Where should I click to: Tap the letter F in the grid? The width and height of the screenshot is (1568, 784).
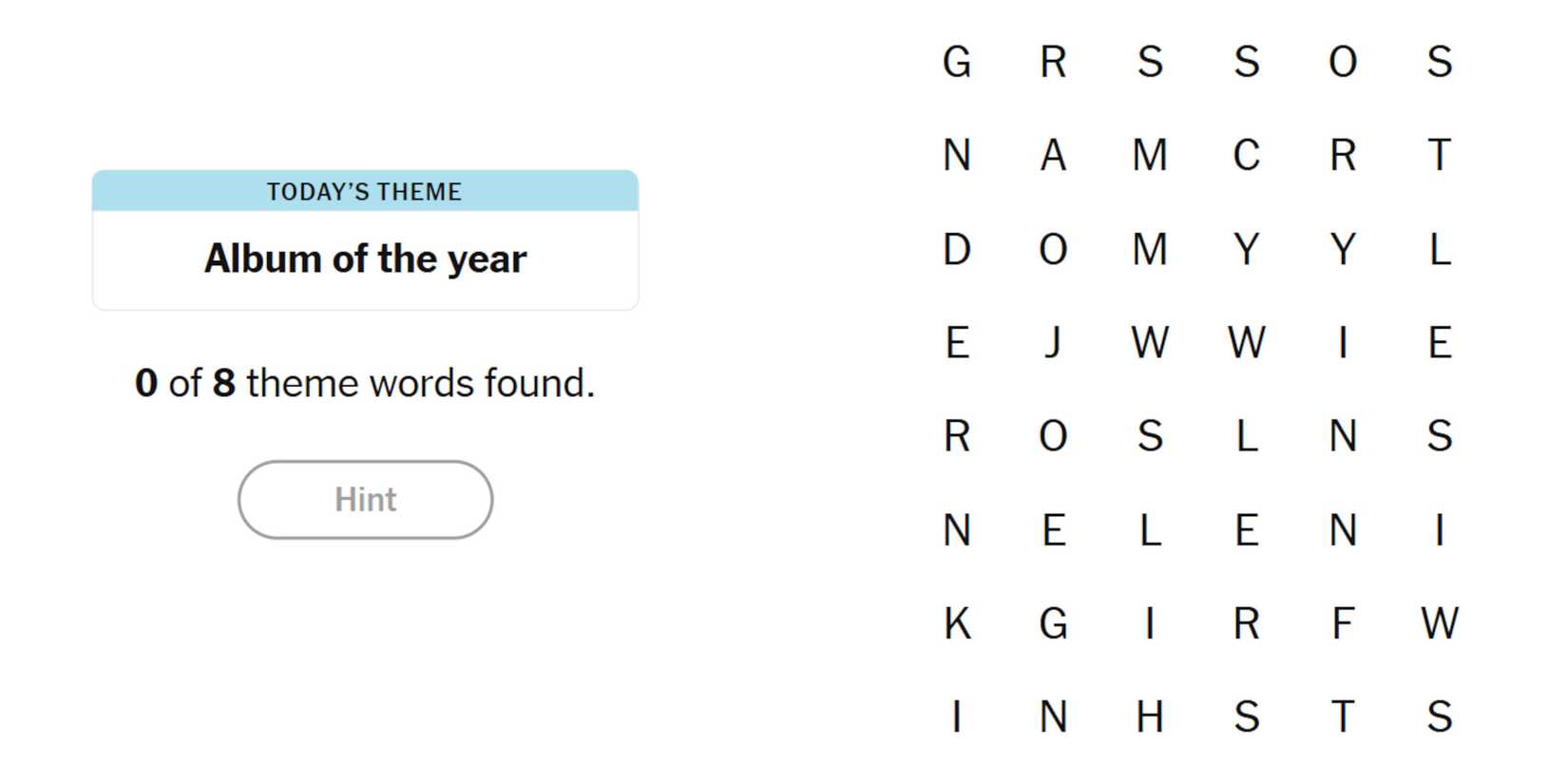click(x=1342, y=623)
